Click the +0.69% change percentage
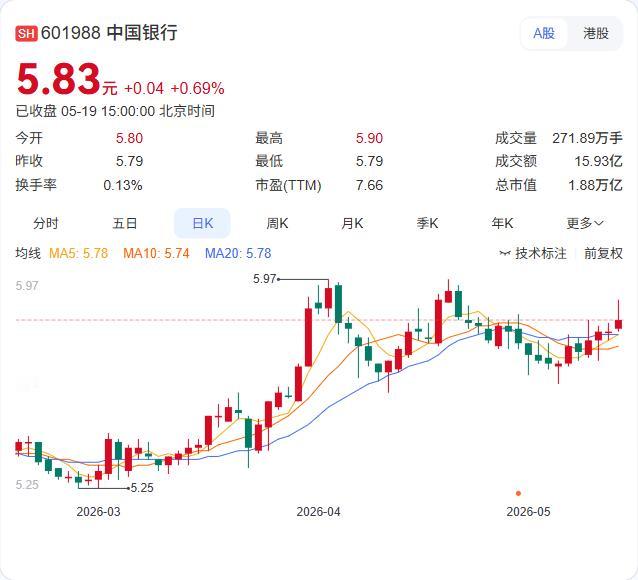The height and width of the screenshot is (580, 638). coord(197,89)
